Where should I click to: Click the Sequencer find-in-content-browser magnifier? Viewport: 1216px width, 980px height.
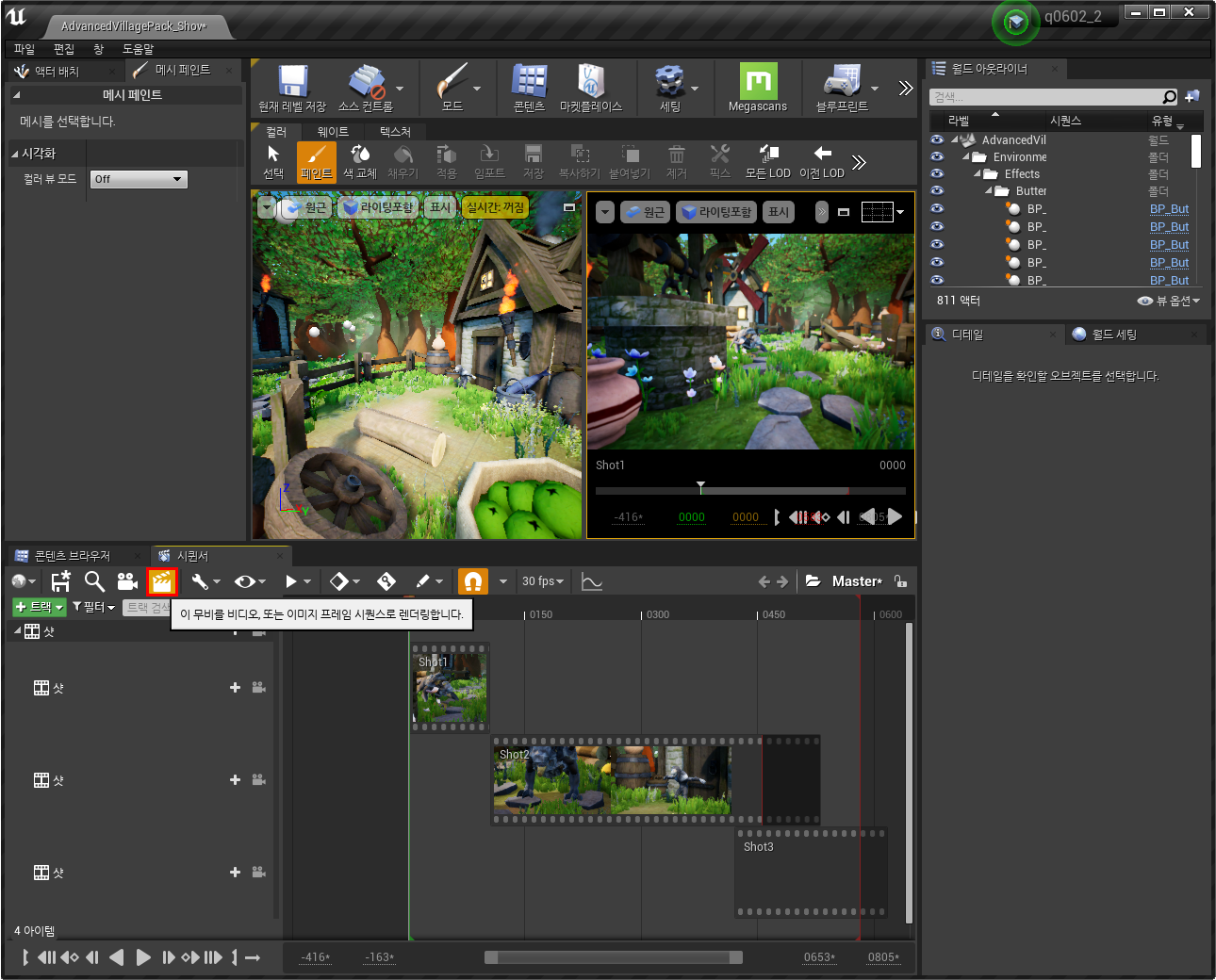(x=94, y=581)
